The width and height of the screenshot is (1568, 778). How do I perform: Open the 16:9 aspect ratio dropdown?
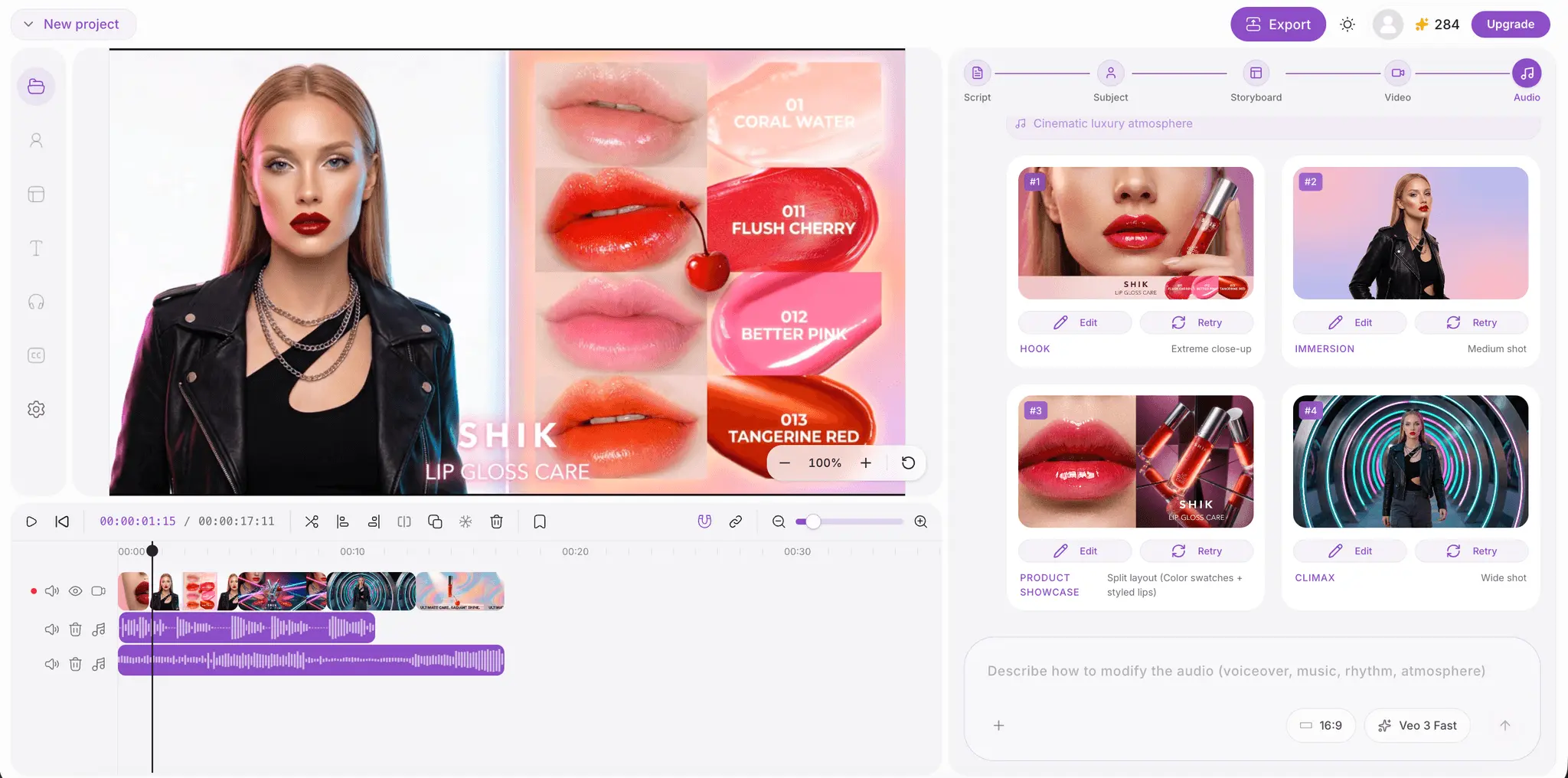tap(1321, 725)
